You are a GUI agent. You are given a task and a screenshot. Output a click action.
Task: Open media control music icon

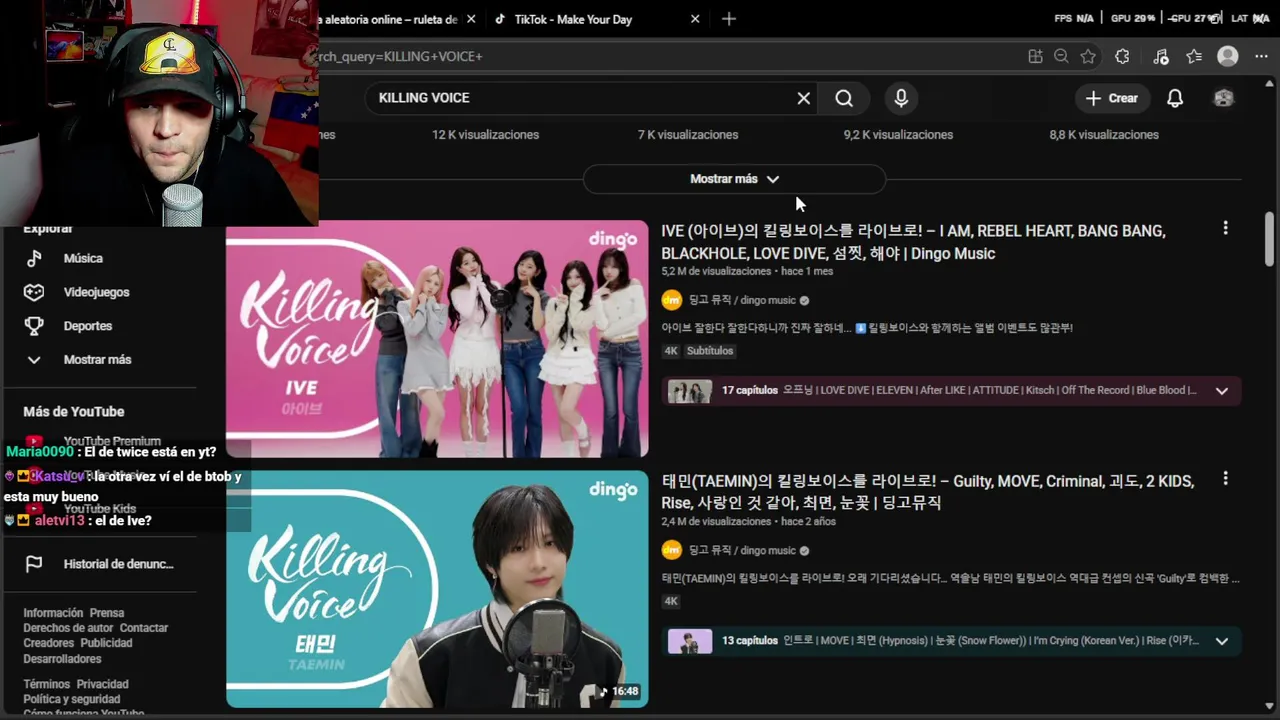pos(1160,57)
